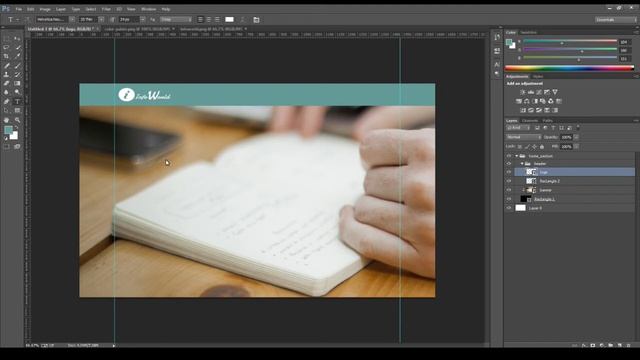Select the Crop tool
Image resolution: width=640 pixels, height=360 pixels.
pos(7,56)
